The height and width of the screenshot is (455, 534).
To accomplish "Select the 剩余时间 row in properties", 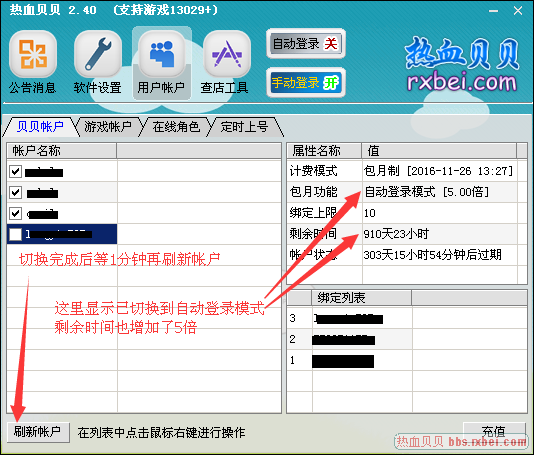I will click(x=403, y=234).
